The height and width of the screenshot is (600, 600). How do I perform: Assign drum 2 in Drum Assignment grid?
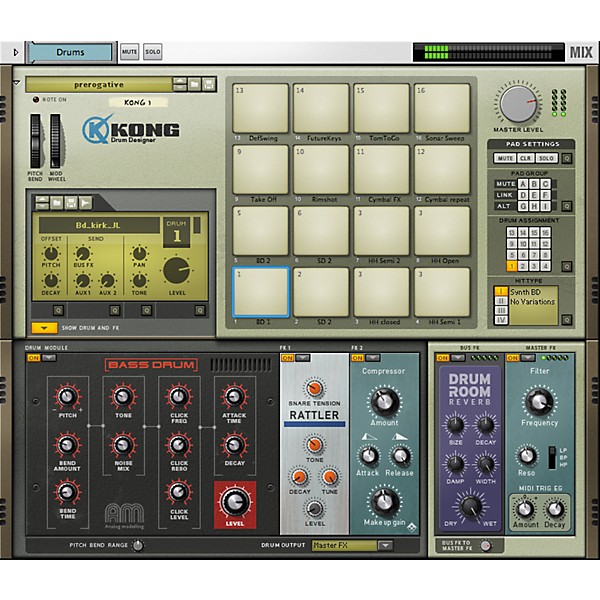point(523,266)
